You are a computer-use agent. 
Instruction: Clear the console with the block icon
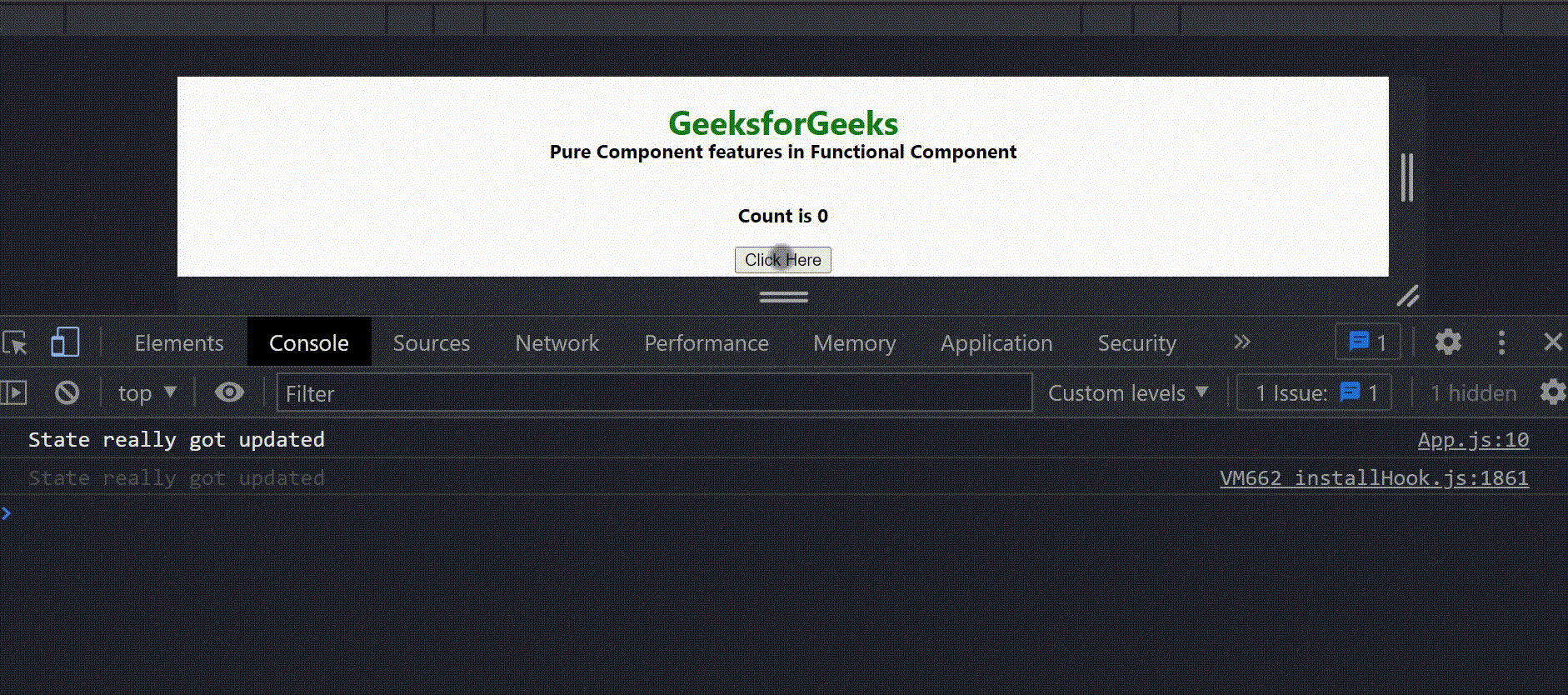click(67, 392)
